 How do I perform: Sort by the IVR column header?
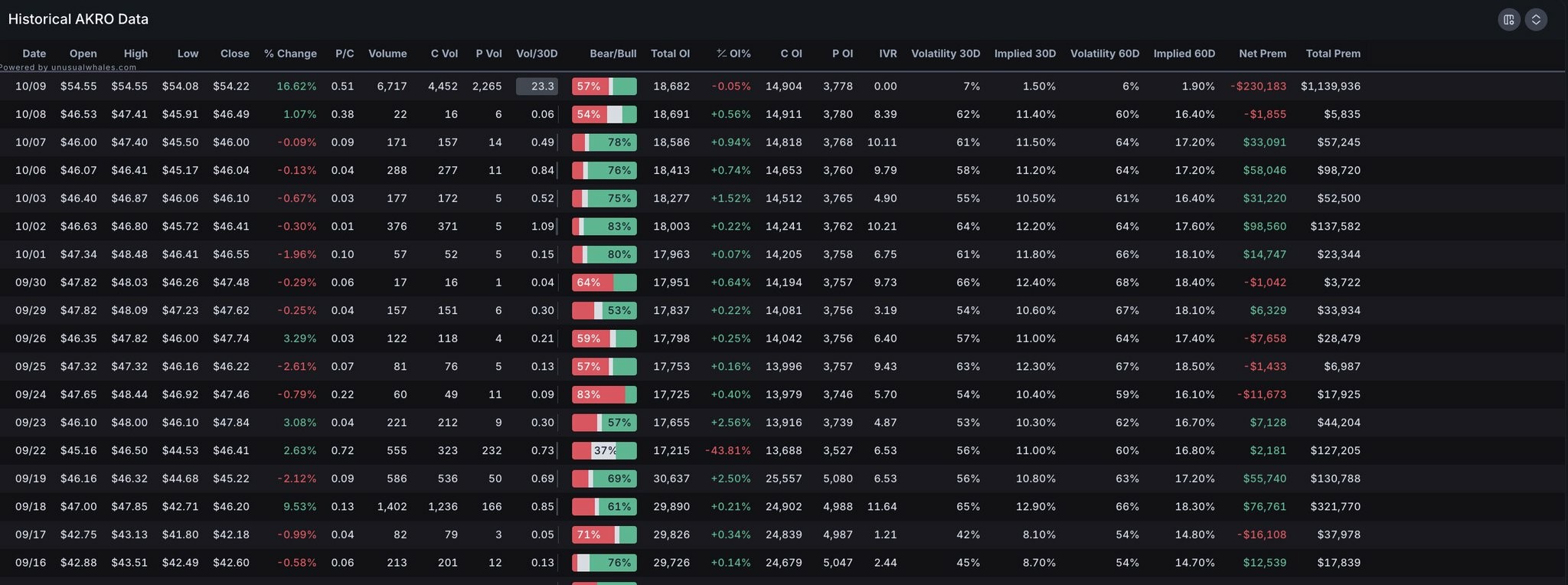click(x=887, y=54)
